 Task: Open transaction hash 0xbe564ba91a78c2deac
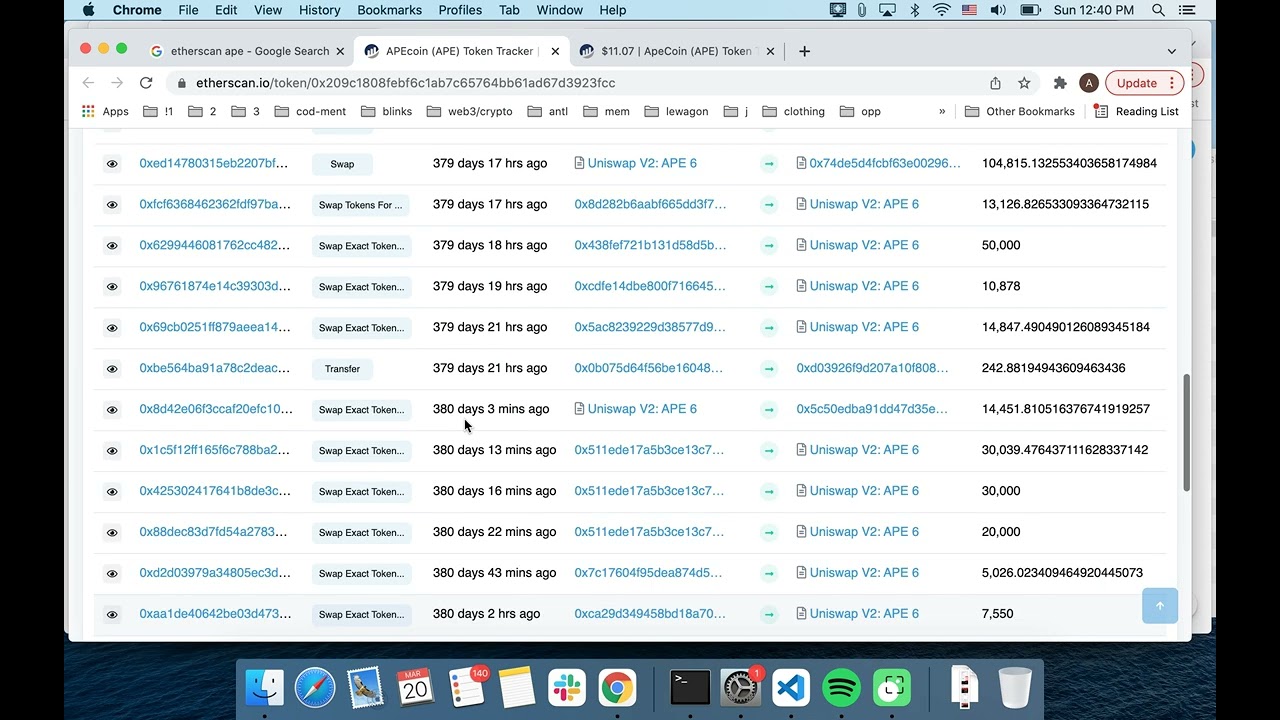(215, 368)
